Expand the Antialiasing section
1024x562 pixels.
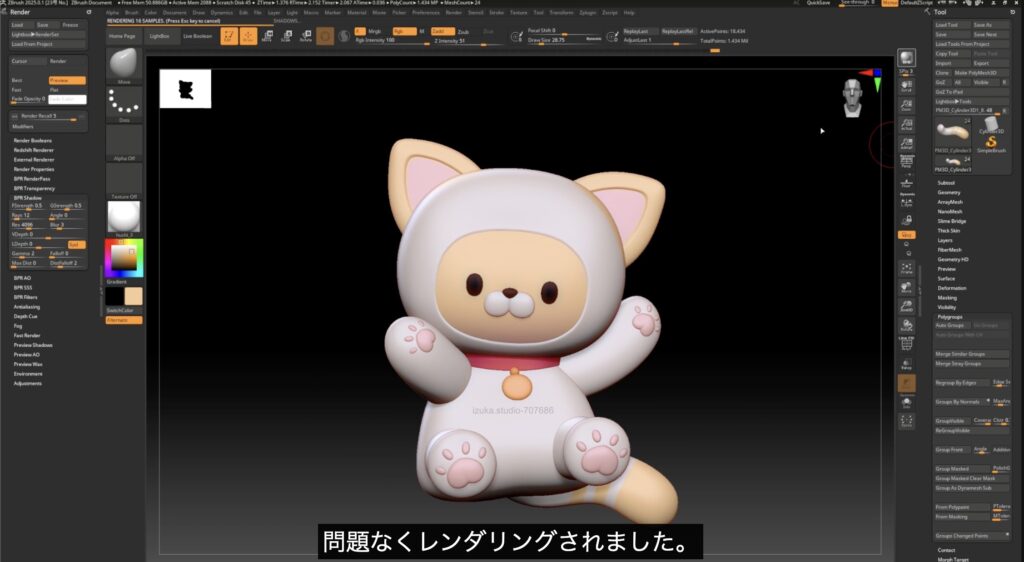27,307
